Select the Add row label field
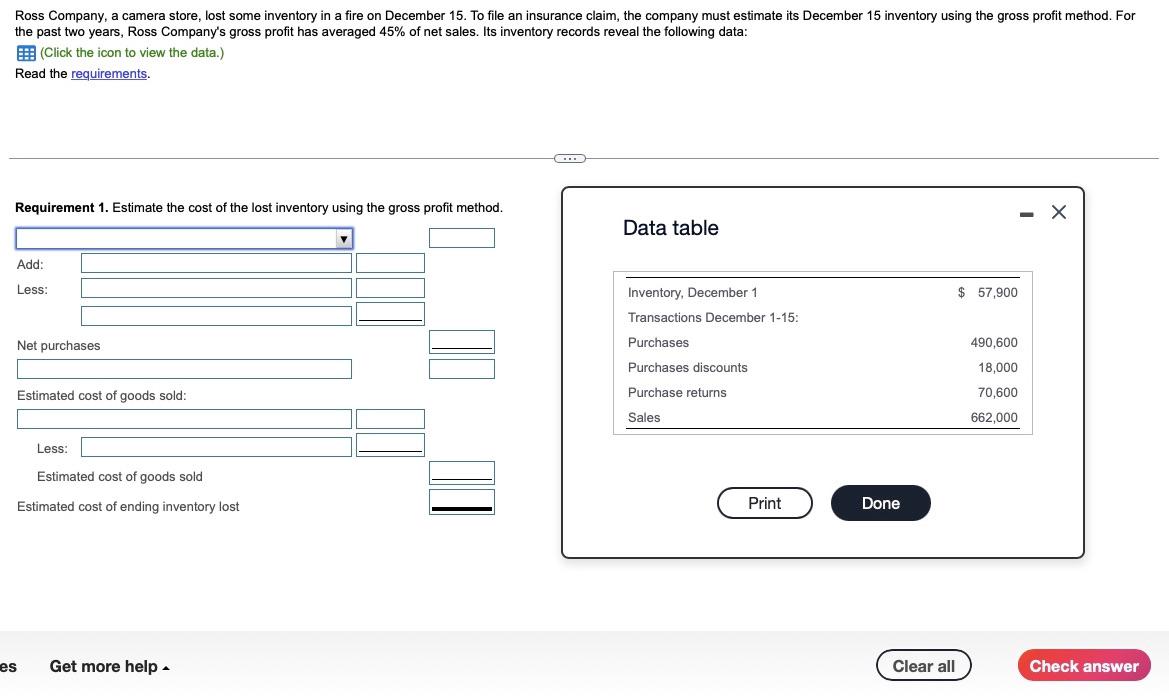The height and width of the screenshot is (699, 1169). pos(216,263)
